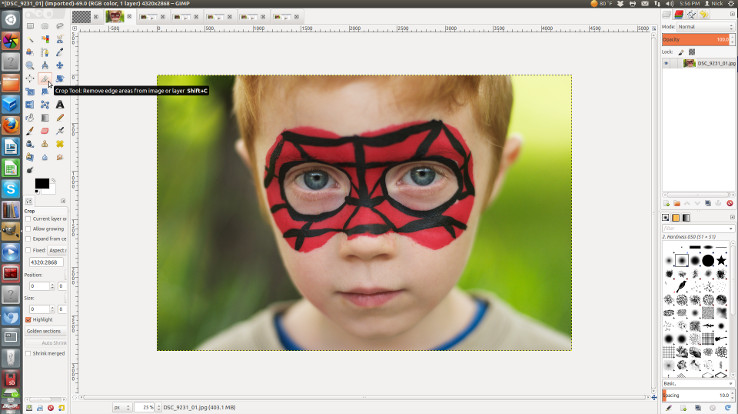Select the Scissors Select tool
The height and width of the screenshot is (414, 738).
click(x=60, y=39)
